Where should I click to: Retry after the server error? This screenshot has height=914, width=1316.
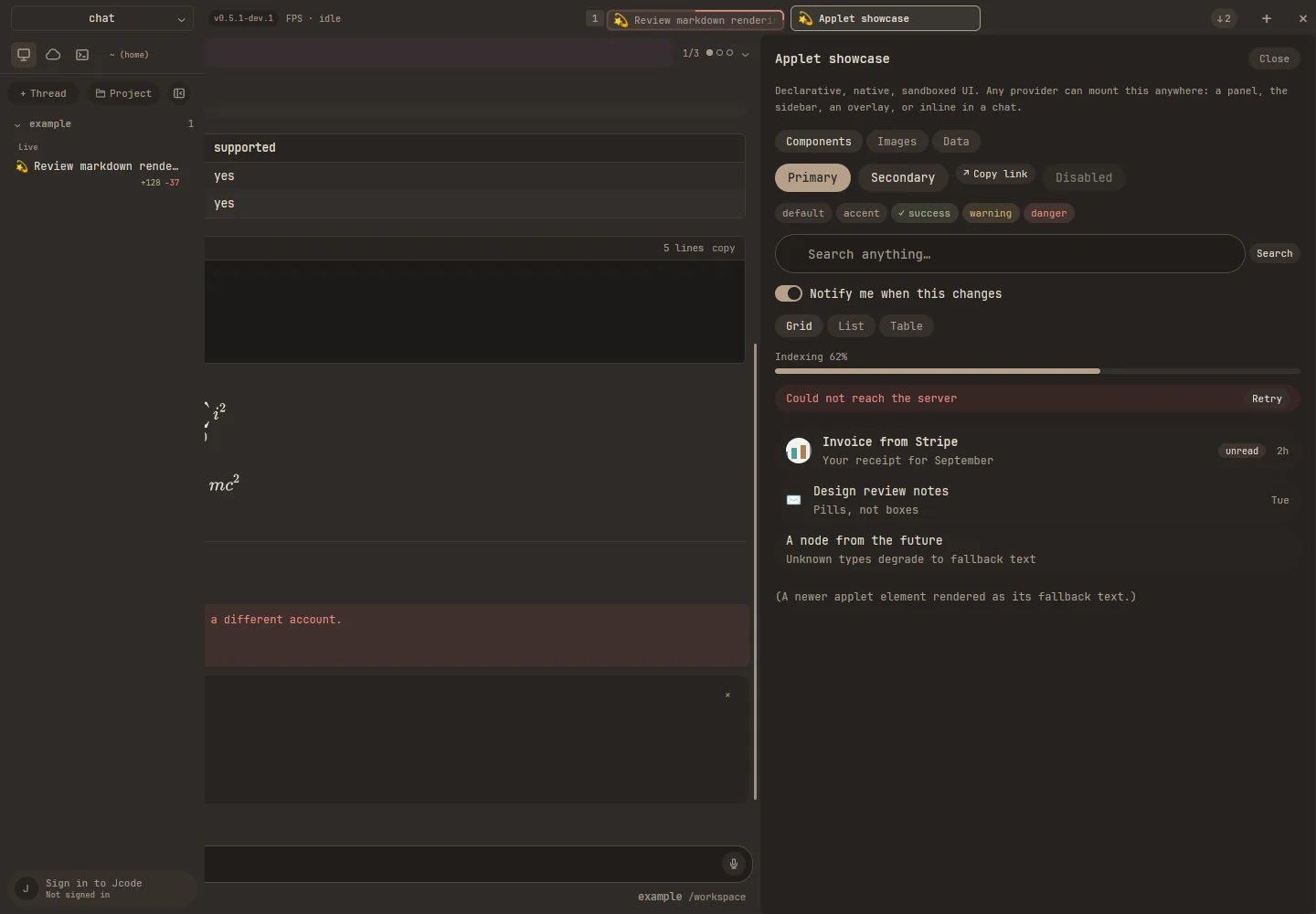click(x=1267, y=399)
